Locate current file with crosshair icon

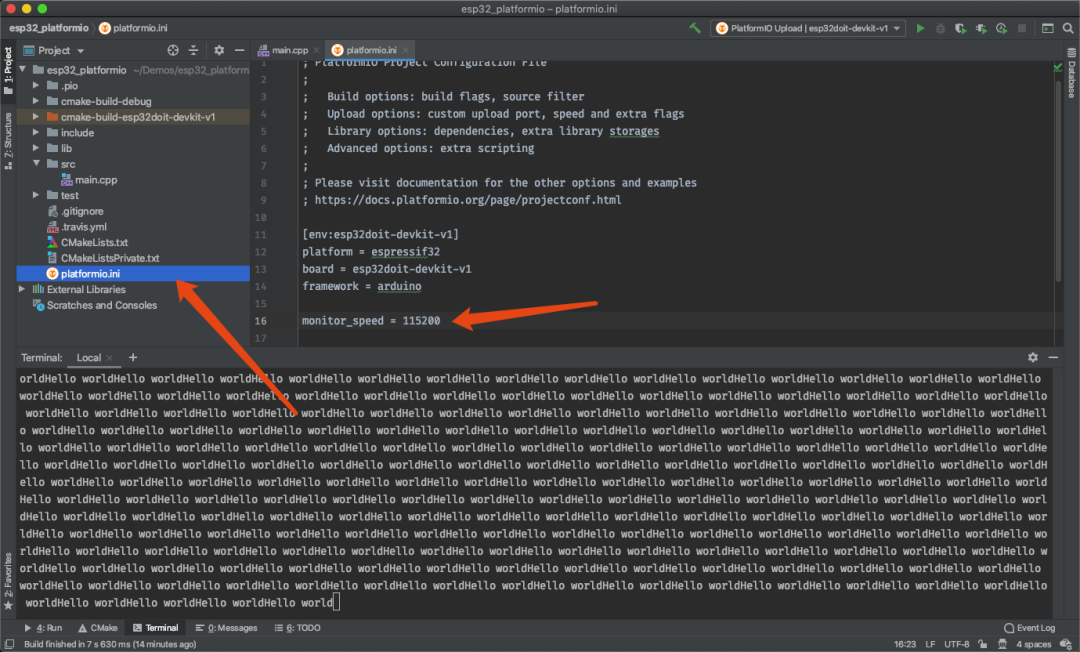(173, 50)
